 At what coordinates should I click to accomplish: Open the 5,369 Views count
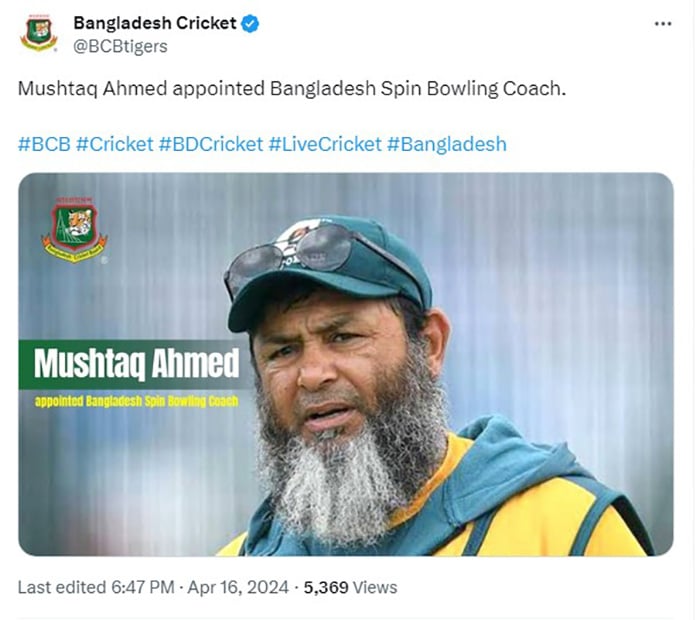(x=351, y=587)
